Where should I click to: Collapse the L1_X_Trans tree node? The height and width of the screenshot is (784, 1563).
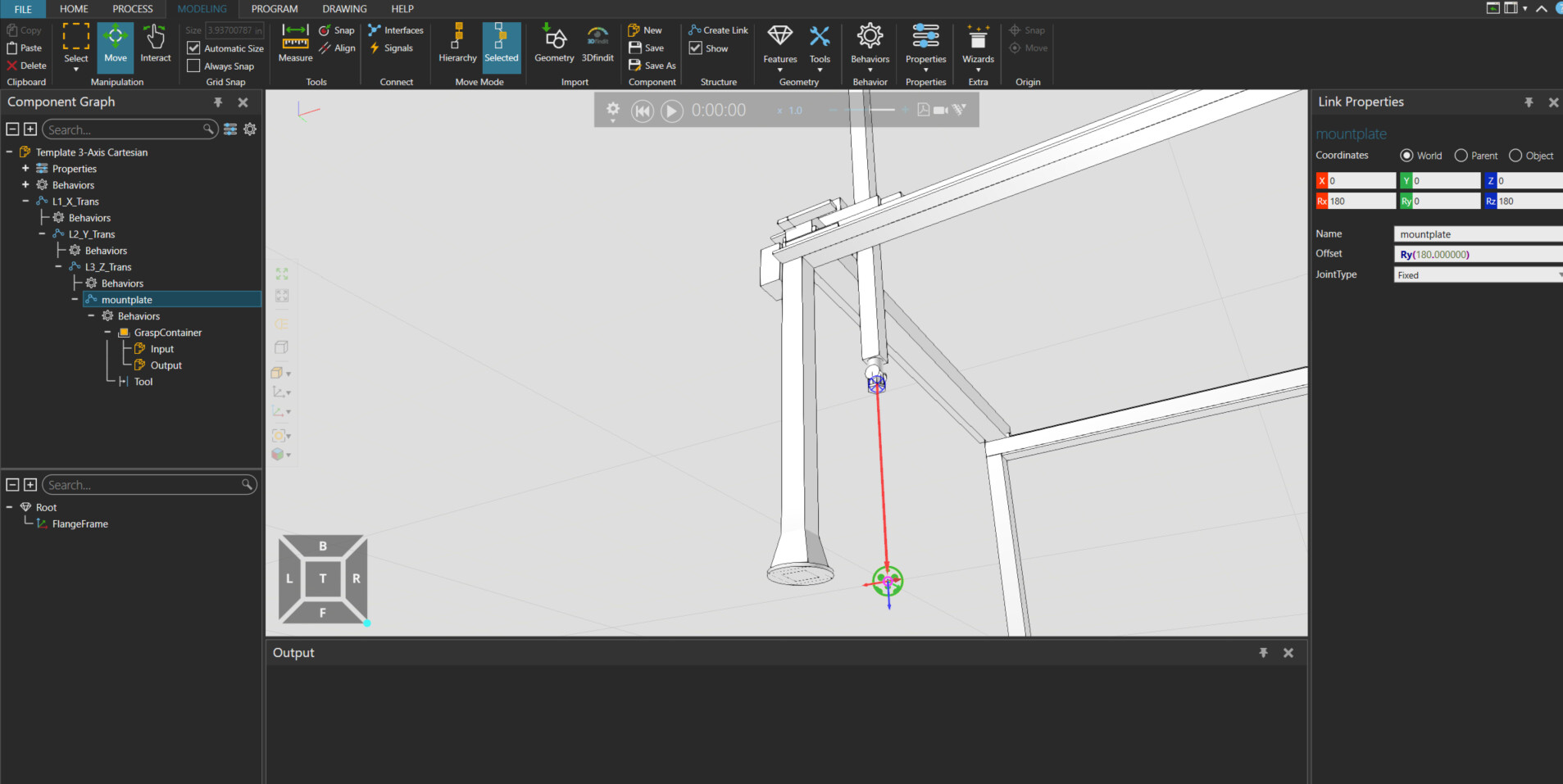coord(25,202)
